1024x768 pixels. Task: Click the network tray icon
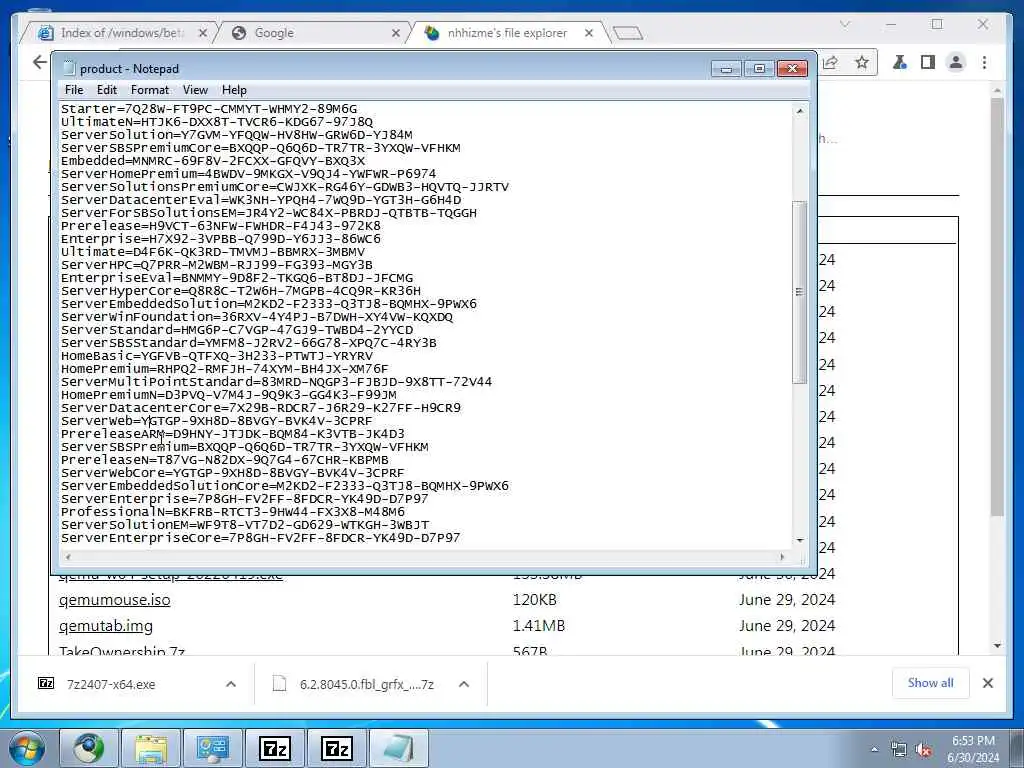tap(899, 750)
